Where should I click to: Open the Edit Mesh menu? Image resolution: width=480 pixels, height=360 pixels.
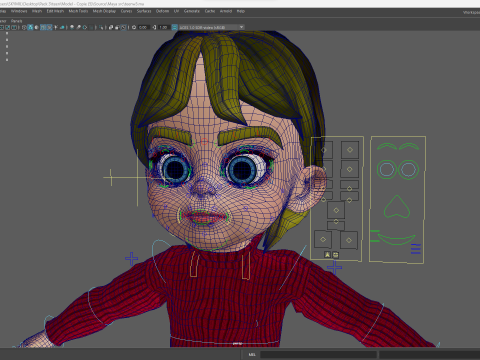[55, 11]
